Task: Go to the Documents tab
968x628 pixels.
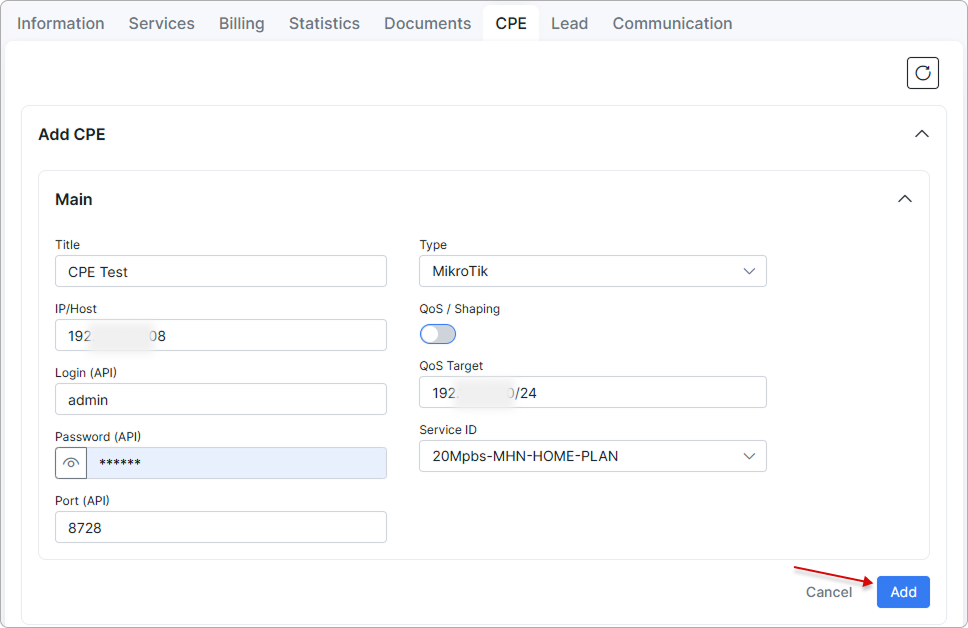Action: [x=427, y=23]
